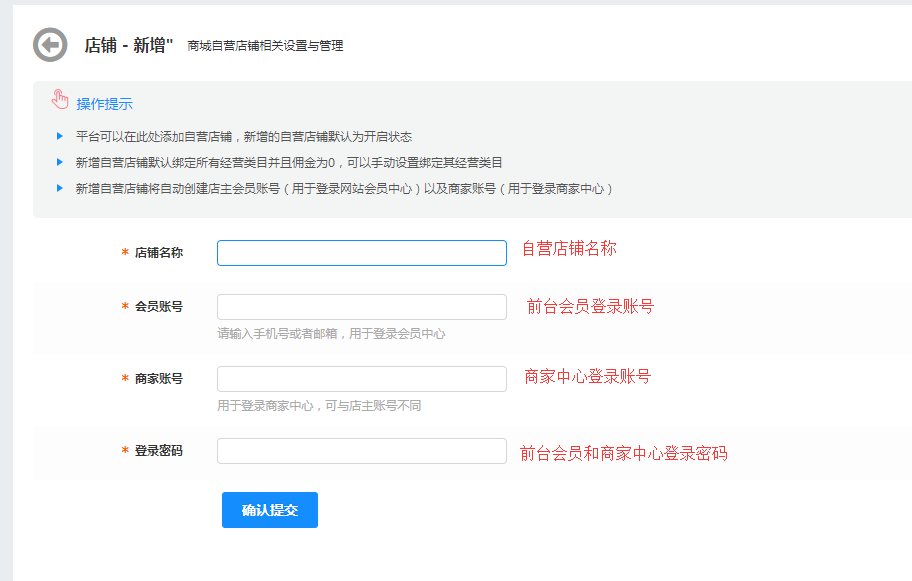
Task: Click the back arrow icon
Action: coord(50,45)
